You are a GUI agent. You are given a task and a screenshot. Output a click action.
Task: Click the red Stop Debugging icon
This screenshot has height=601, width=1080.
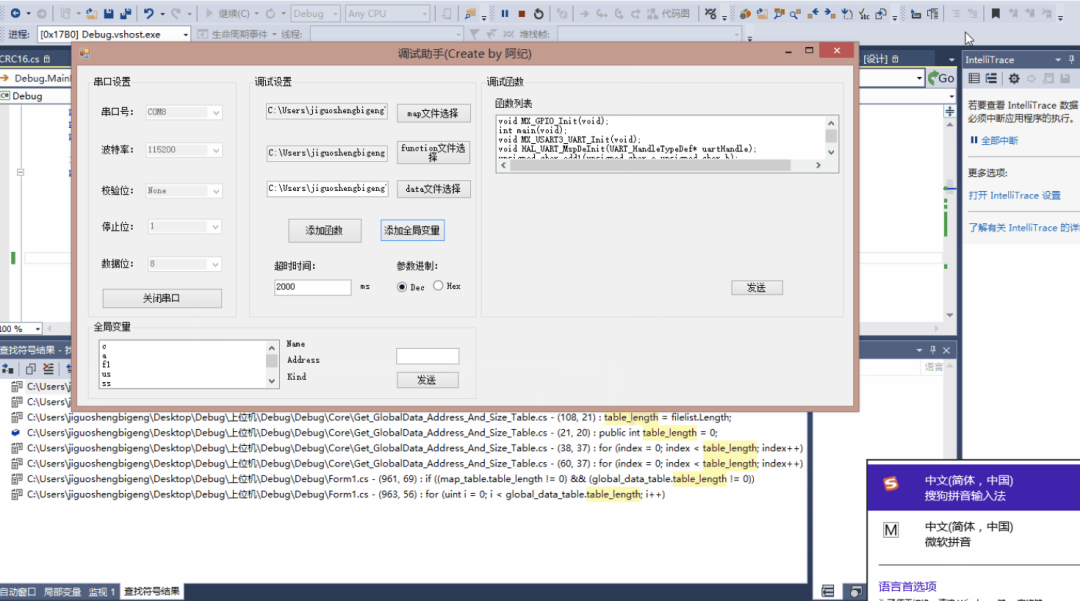click(x=522, y=13)
